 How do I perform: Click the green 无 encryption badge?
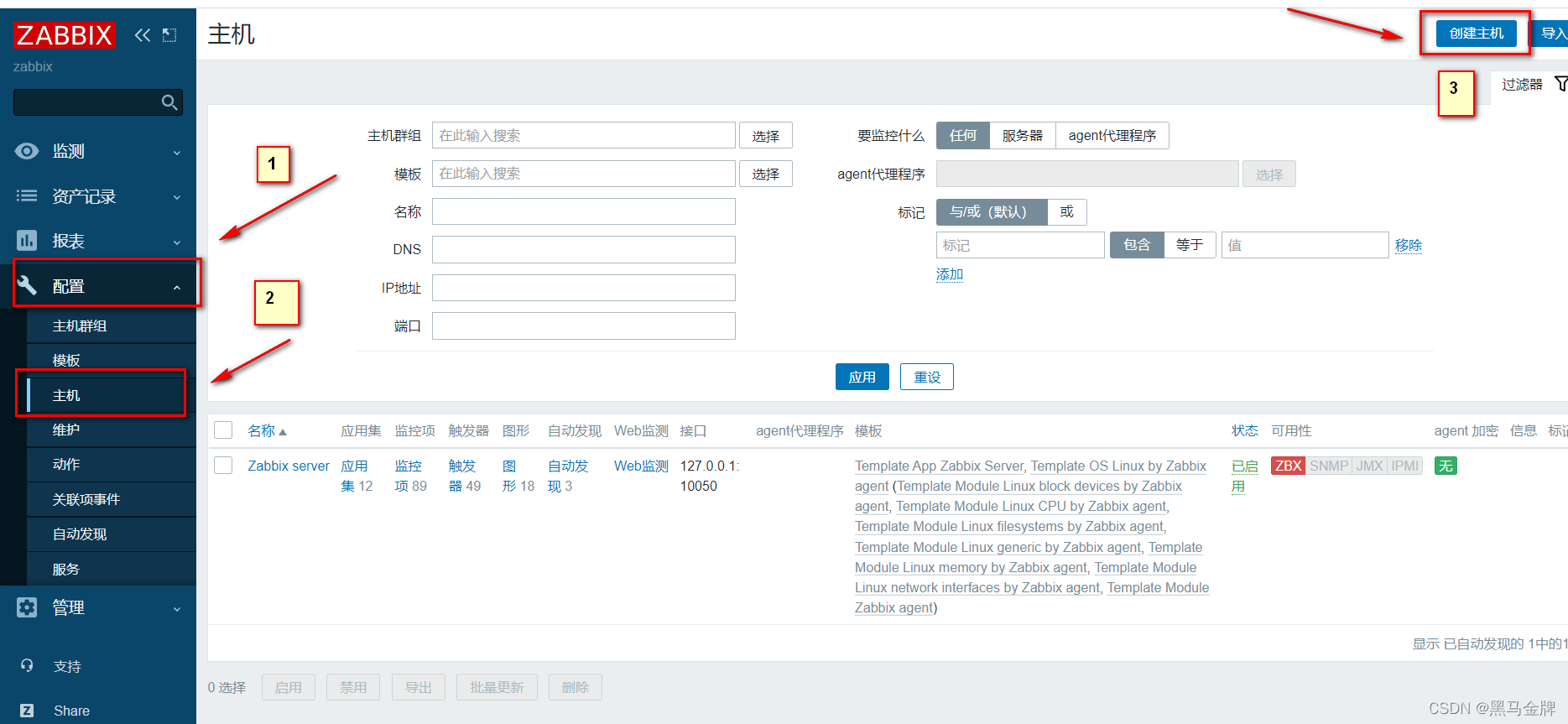point(1446,466)
